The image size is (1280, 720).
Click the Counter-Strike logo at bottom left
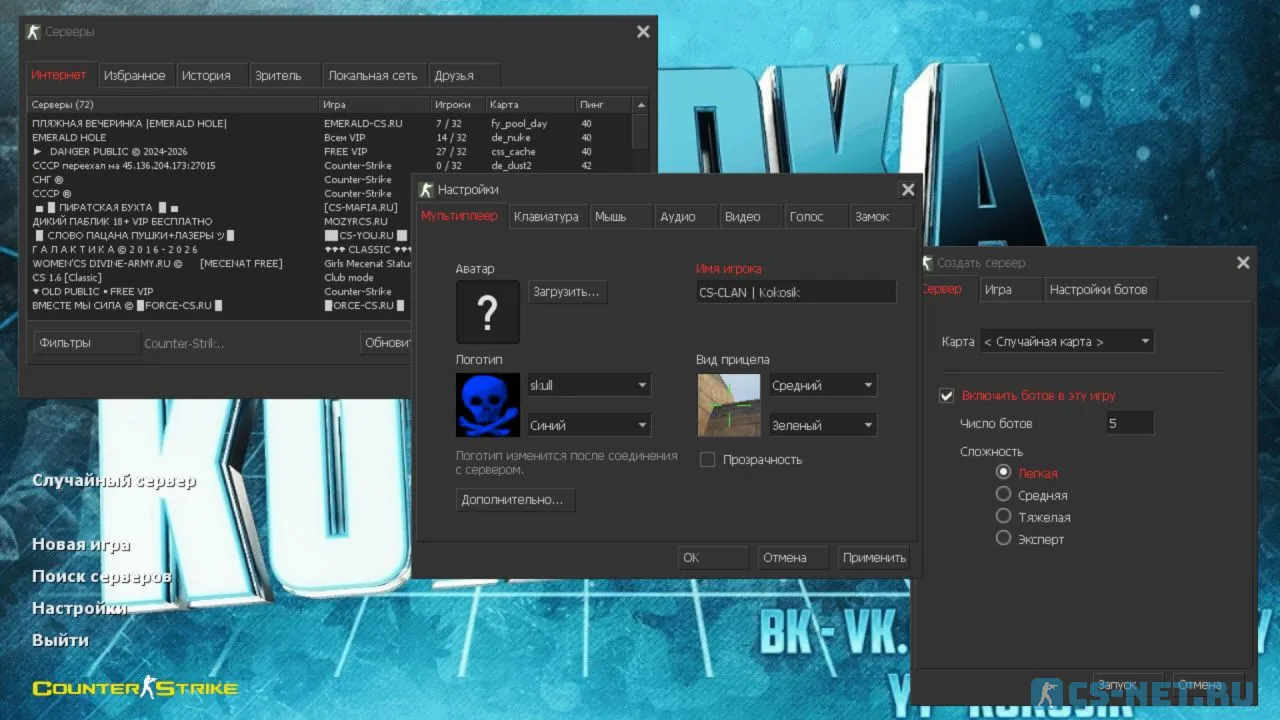(135, 688)
